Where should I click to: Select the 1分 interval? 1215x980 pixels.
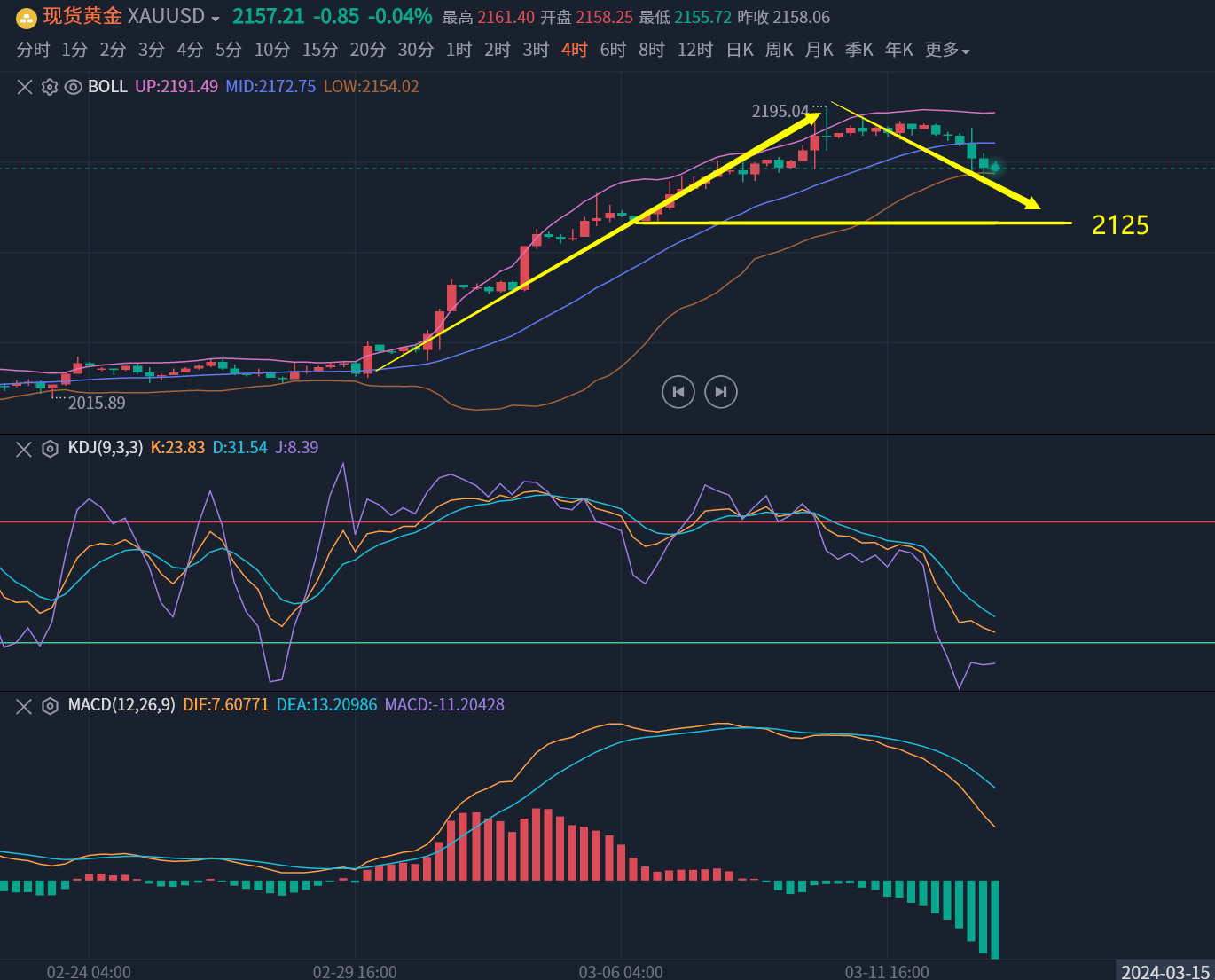[x=74, y=50]
